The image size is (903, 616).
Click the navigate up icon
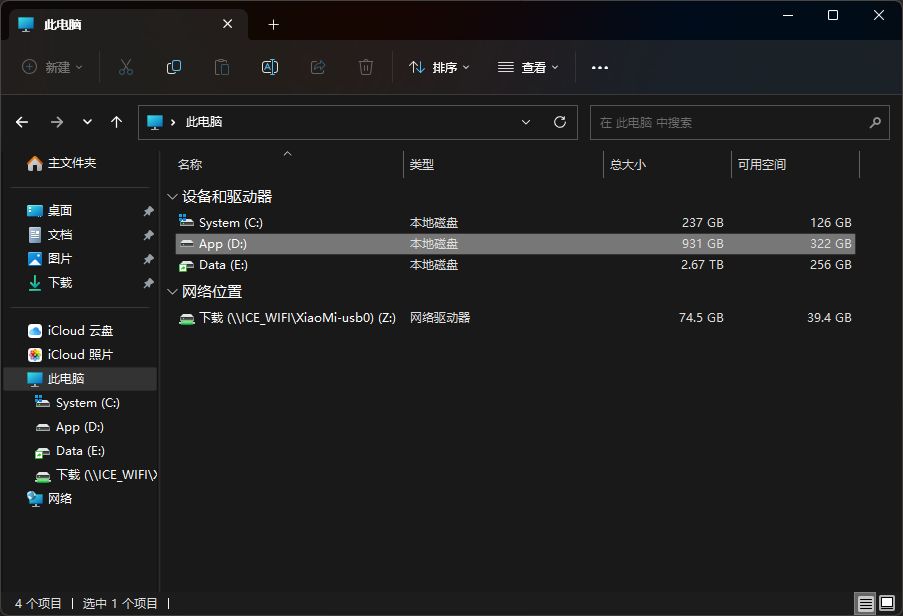[x=116, y=122]
